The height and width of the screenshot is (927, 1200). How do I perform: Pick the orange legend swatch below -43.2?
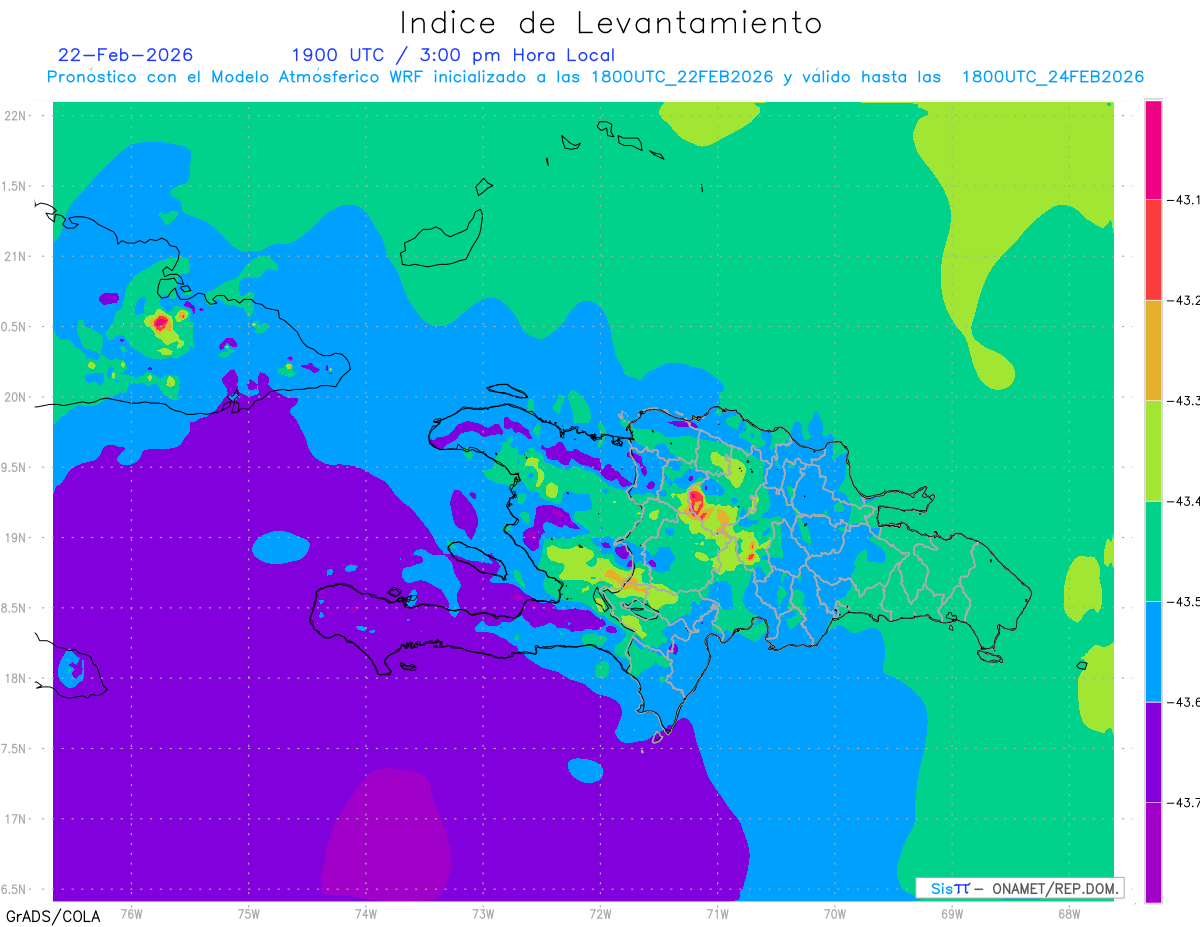point(1153,350)
